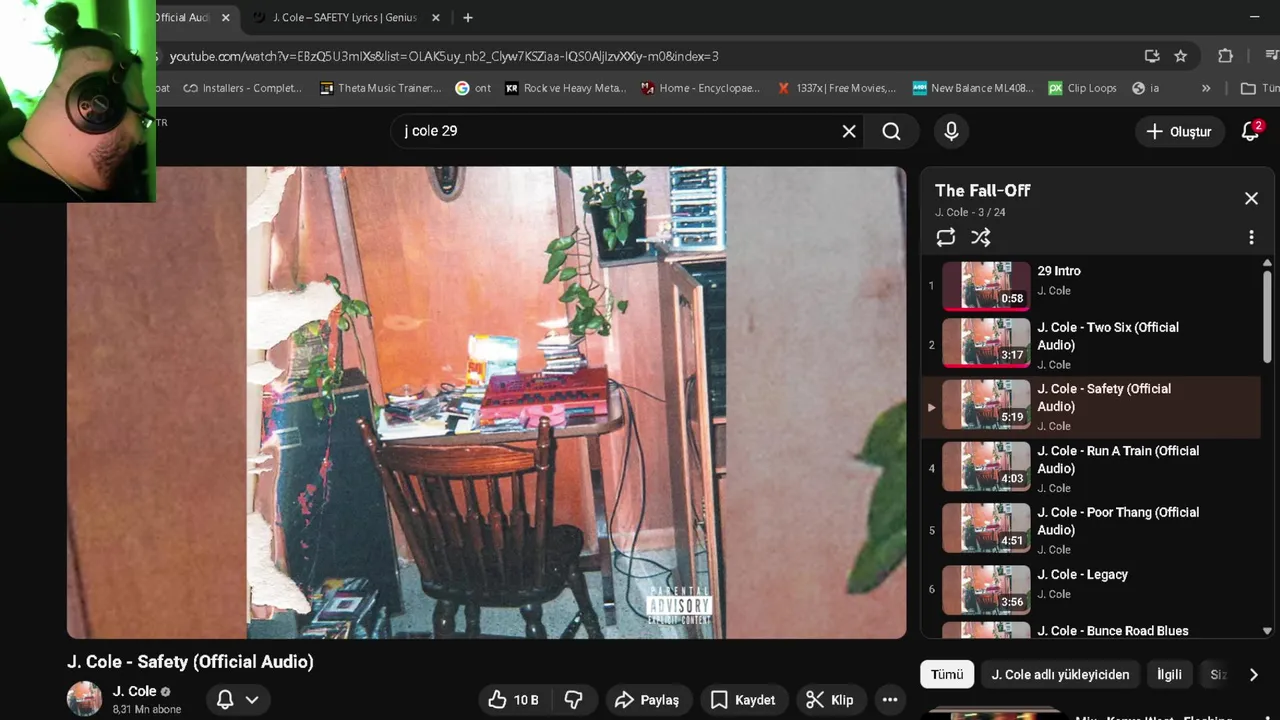Play J. Cole - Poor Thang track
Screen dimensions: 1280x720
point(1091,530)
